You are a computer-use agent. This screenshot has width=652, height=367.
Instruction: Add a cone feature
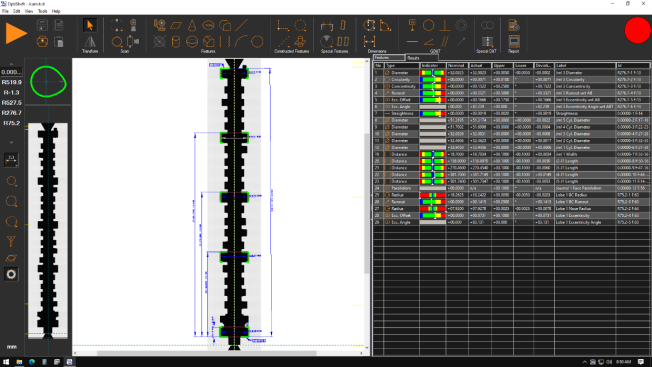192,26
